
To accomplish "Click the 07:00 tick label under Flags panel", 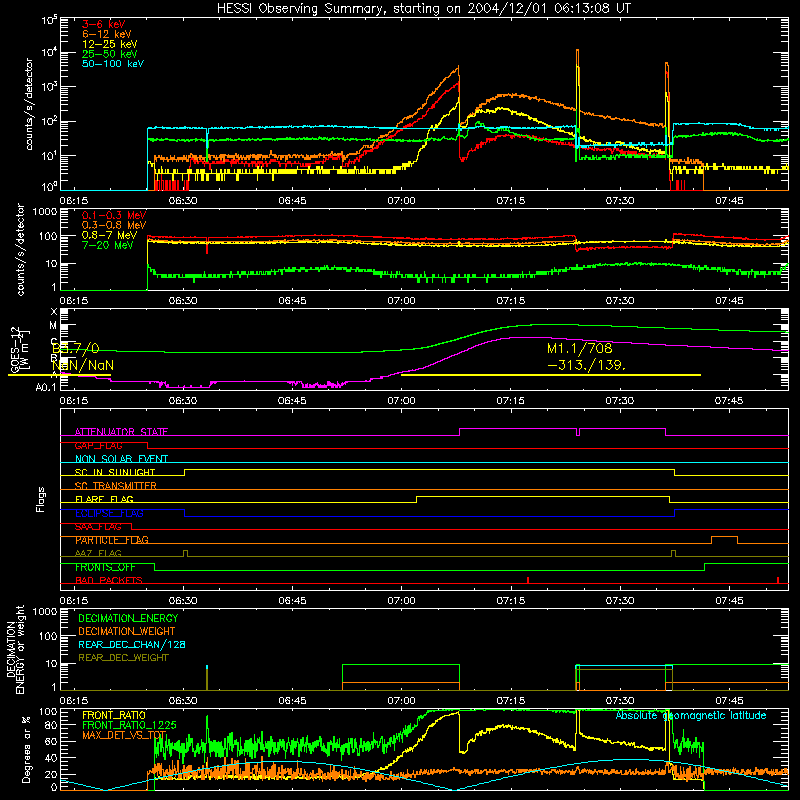I will [401, 600].
